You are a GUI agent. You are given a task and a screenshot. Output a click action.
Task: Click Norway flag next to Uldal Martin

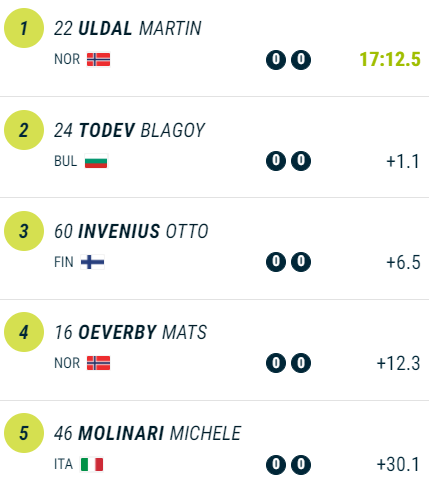pyautogui.click(x=98, y=59)
